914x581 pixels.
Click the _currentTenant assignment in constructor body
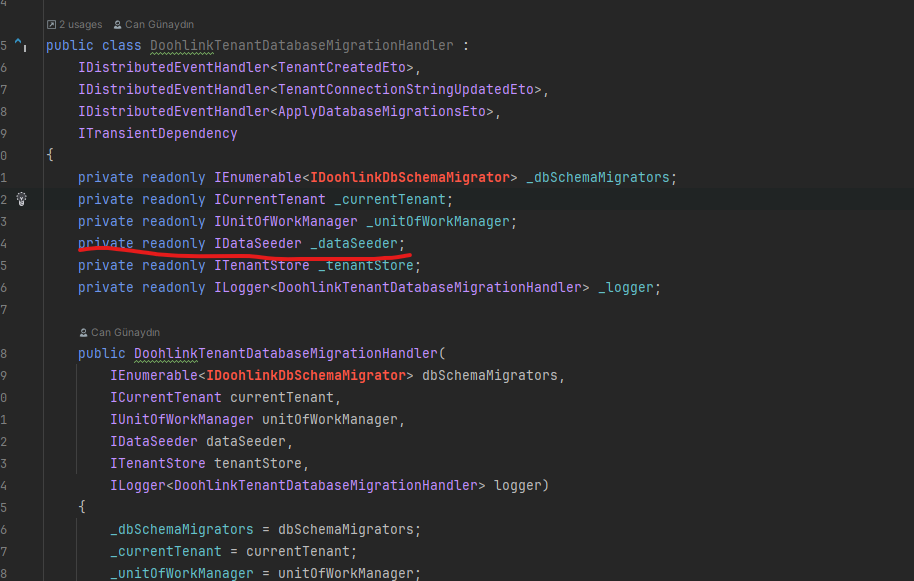coord(163,551)
